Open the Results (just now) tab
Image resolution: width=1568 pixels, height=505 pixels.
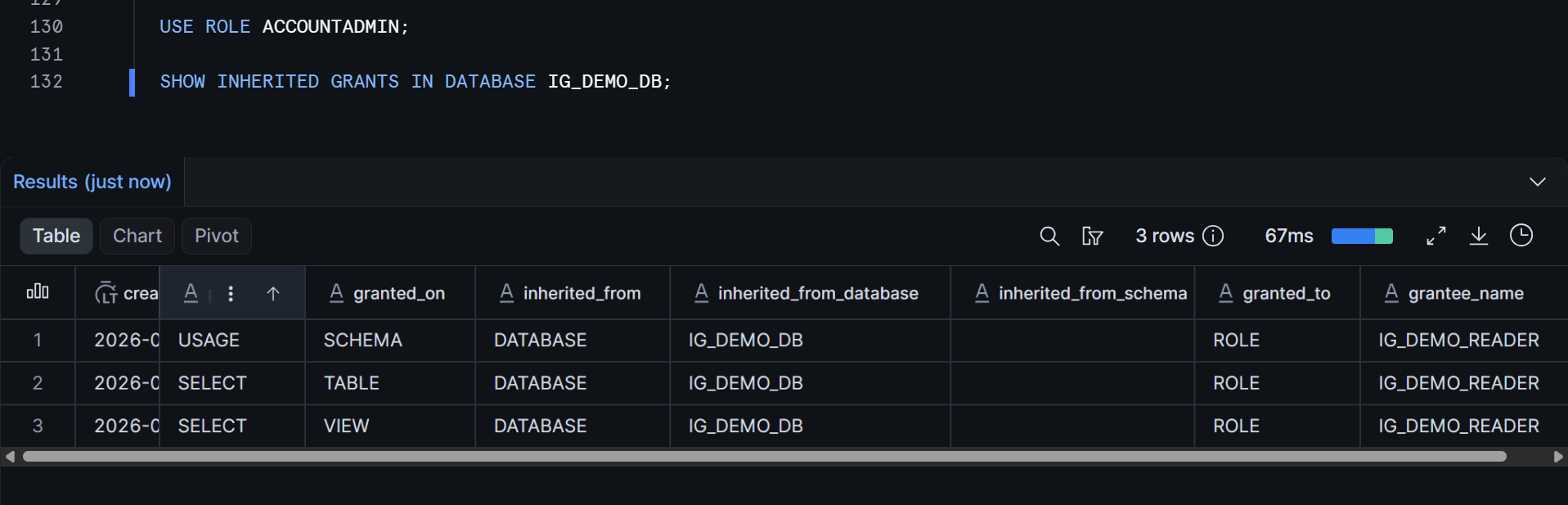[x=92, y=182]
